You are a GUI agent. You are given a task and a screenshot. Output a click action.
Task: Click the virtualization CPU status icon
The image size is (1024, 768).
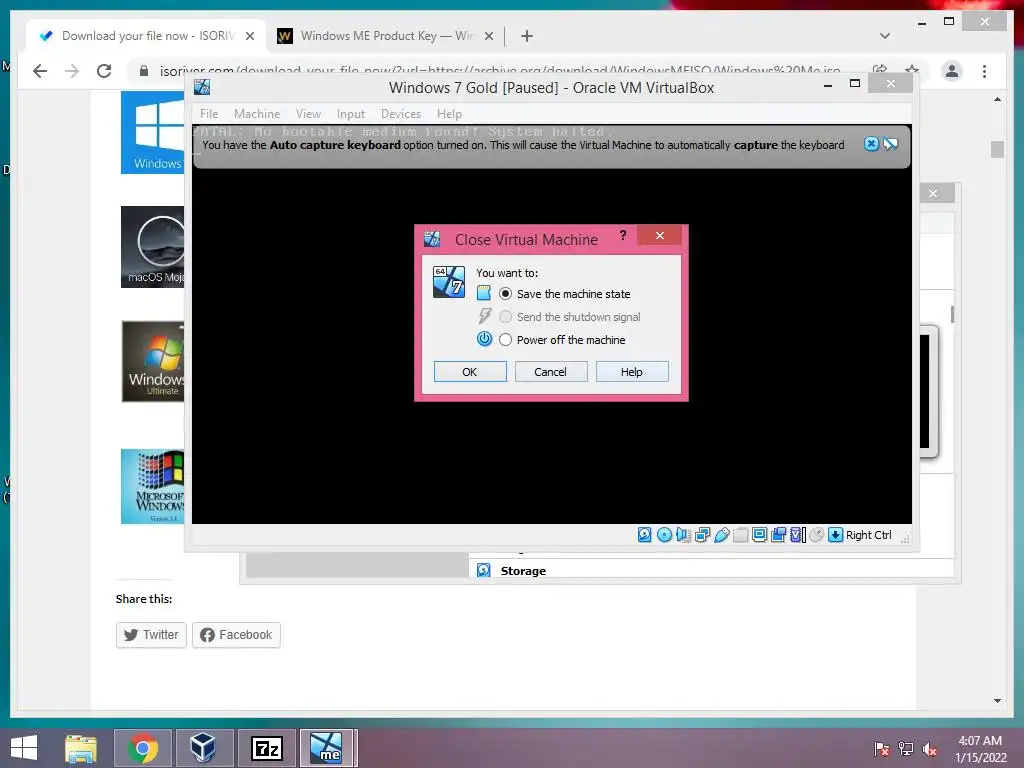797,535
